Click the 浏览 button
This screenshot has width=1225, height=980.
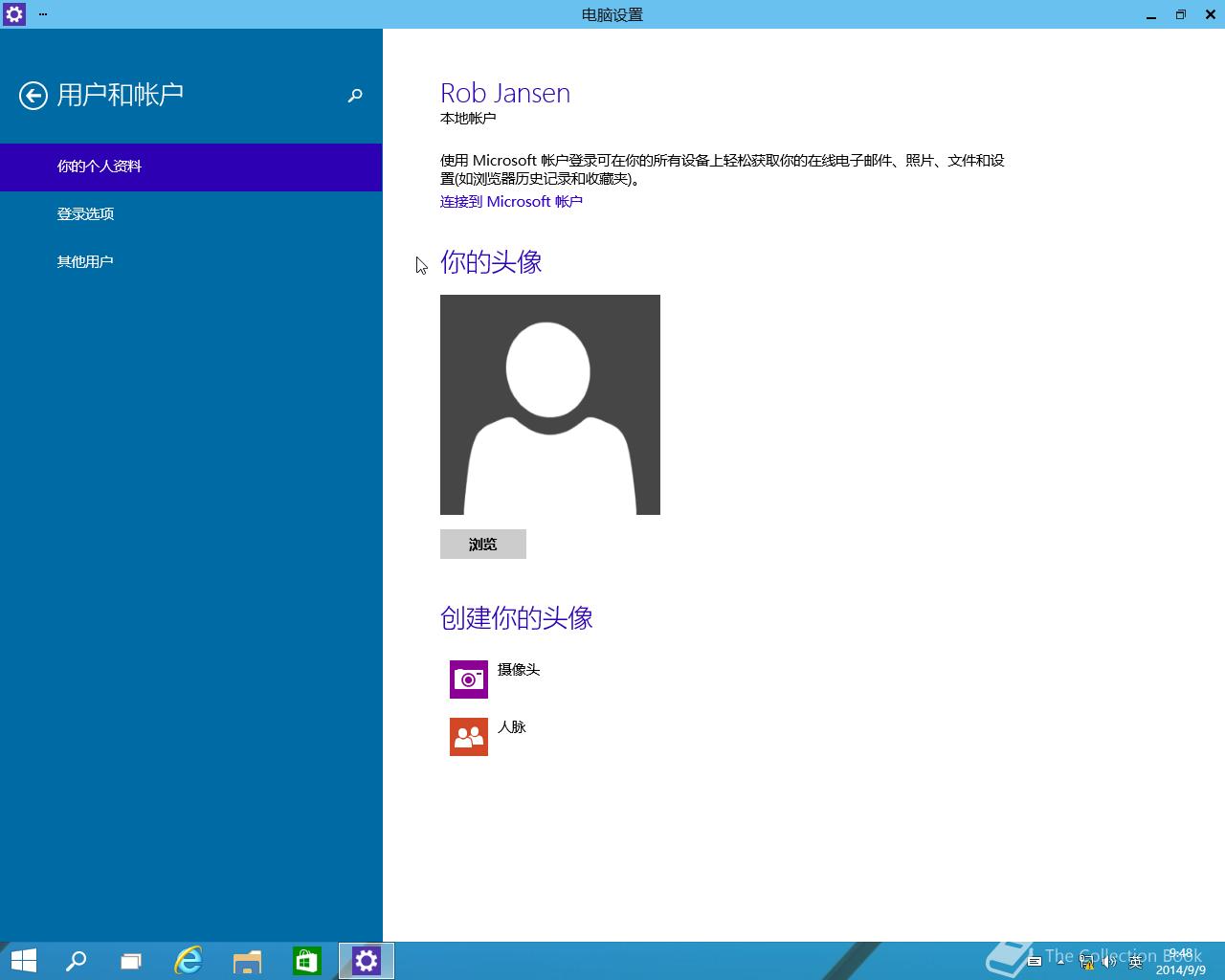[483, 544]
